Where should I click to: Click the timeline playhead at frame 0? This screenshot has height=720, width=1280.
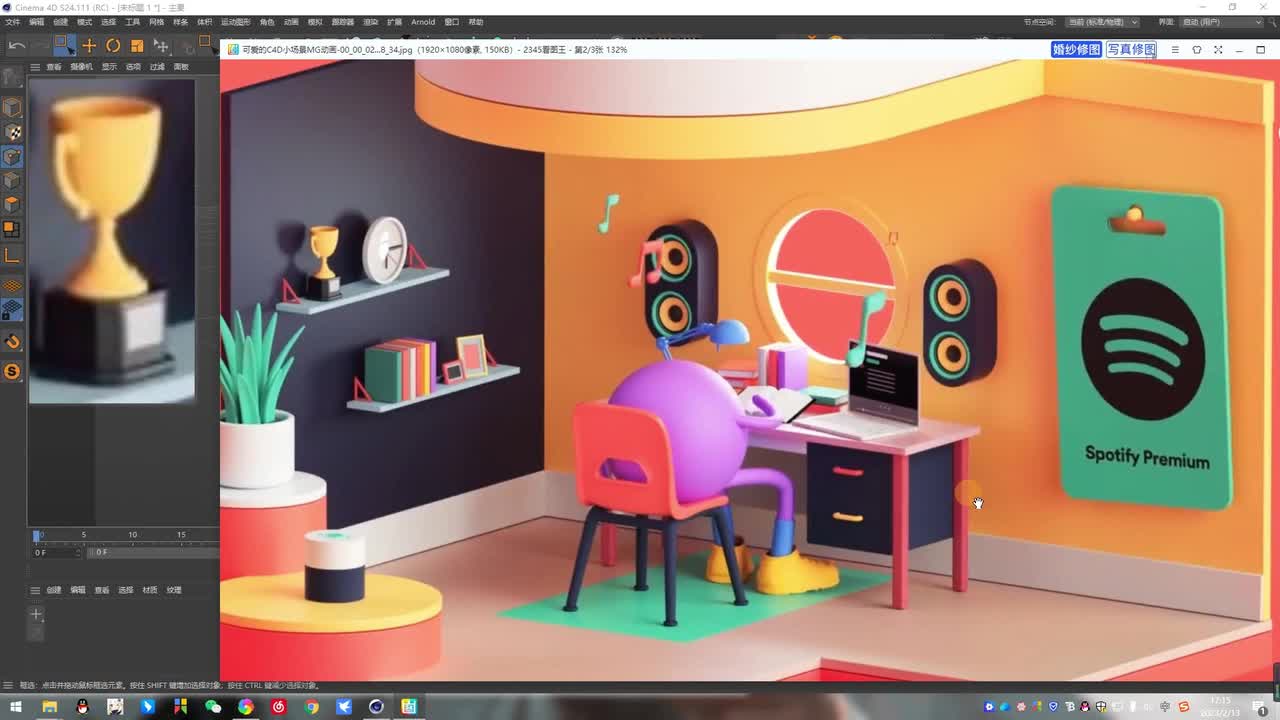[x=37, y=536]
